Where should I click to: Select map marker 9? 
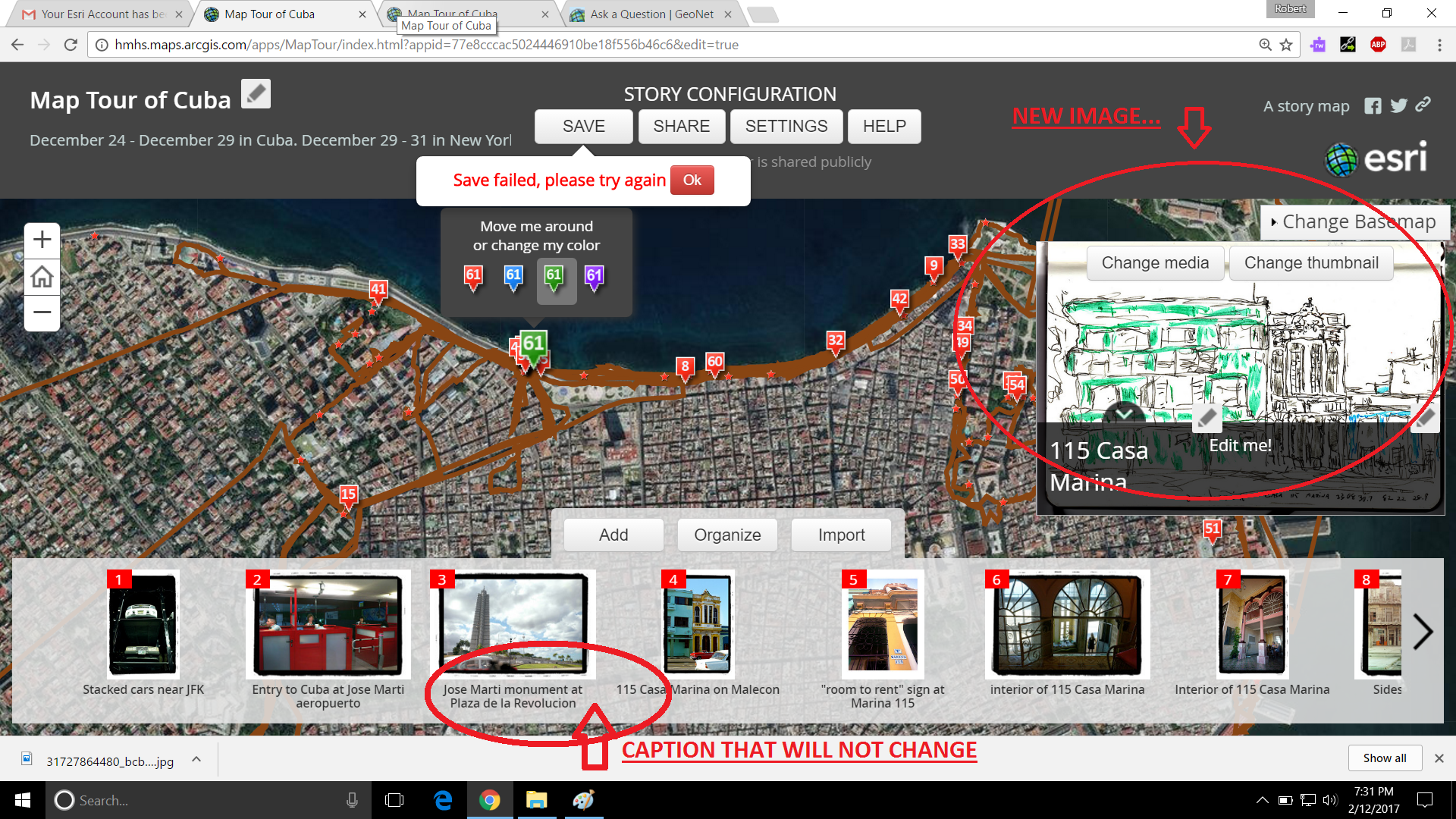(934, 268)
